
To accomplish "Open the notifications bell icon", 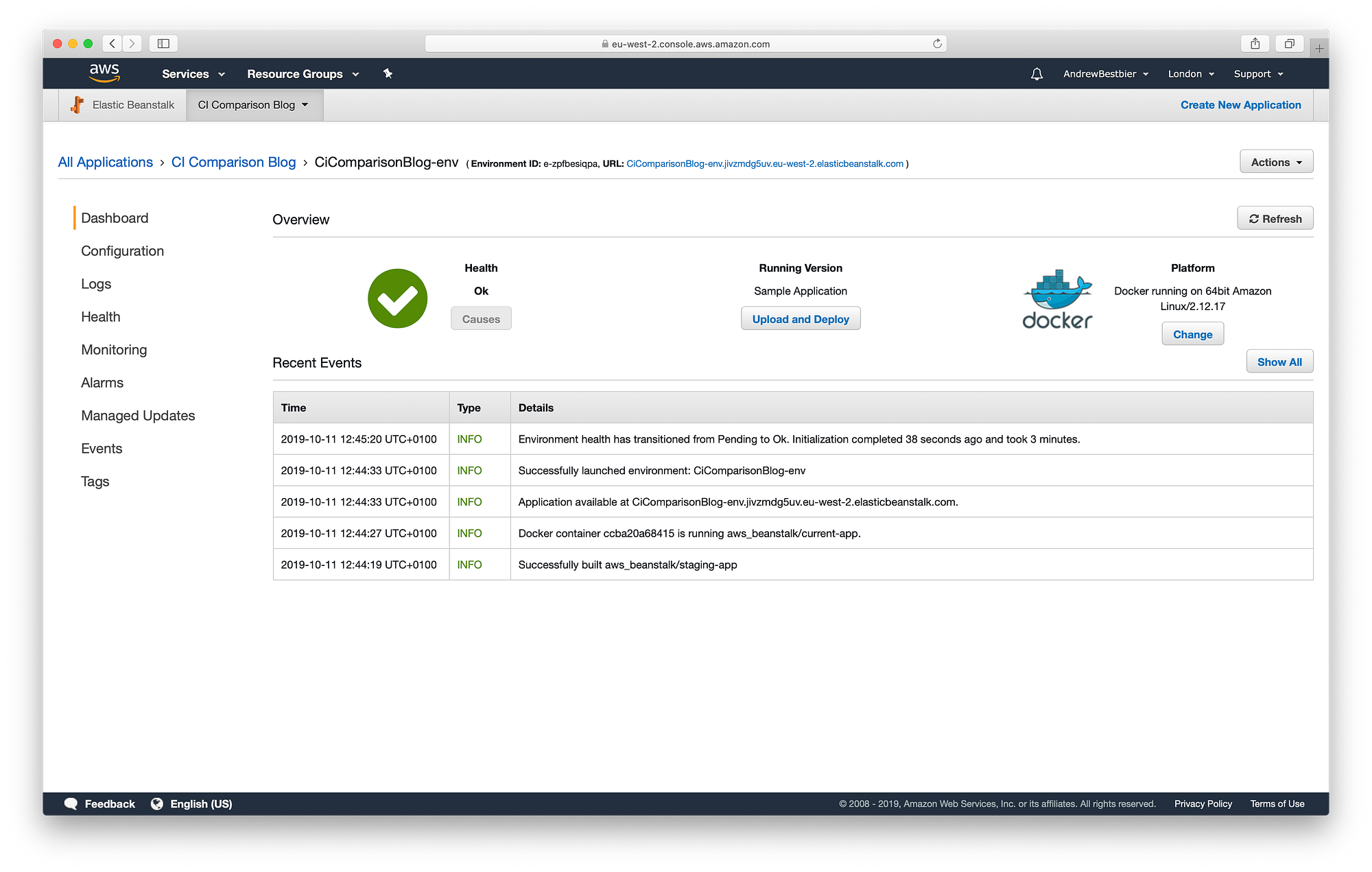I will click(x=1037, y=74).
